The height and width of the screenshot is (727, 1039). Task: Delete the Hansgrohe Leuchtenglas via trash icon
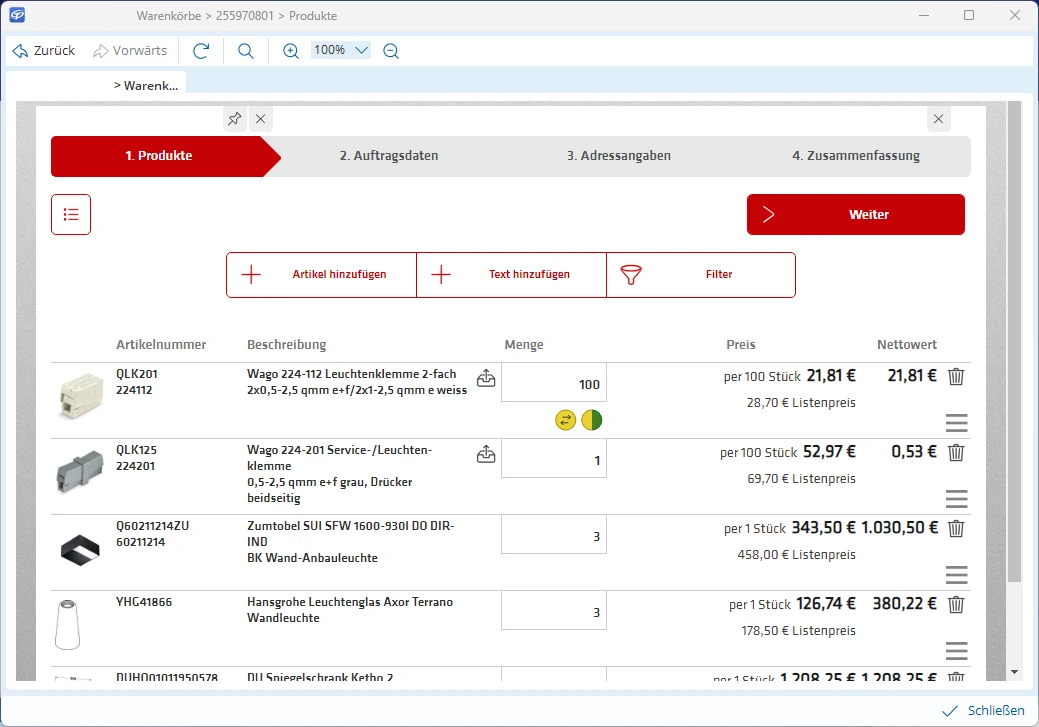956,604
